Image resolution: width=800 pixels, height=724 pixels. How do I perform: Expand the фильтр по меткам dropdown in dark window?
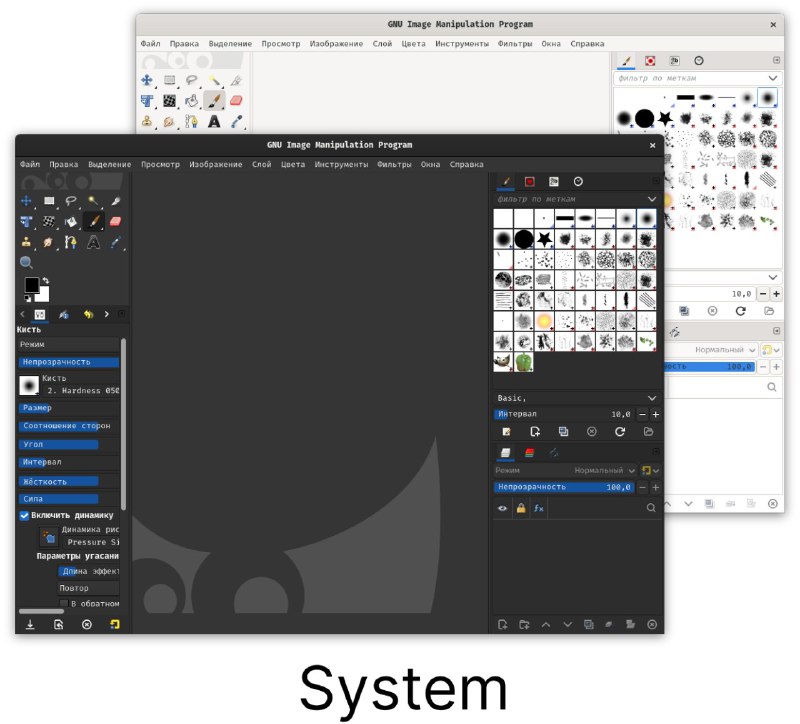pyautogui.click(x=652, y=199)
